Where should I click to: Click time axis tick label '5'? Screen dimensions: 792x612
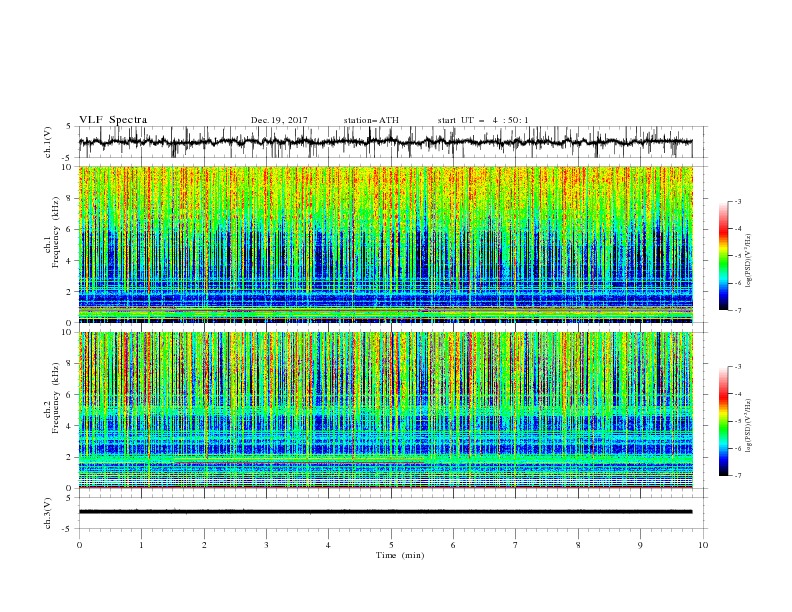(391, 545)
